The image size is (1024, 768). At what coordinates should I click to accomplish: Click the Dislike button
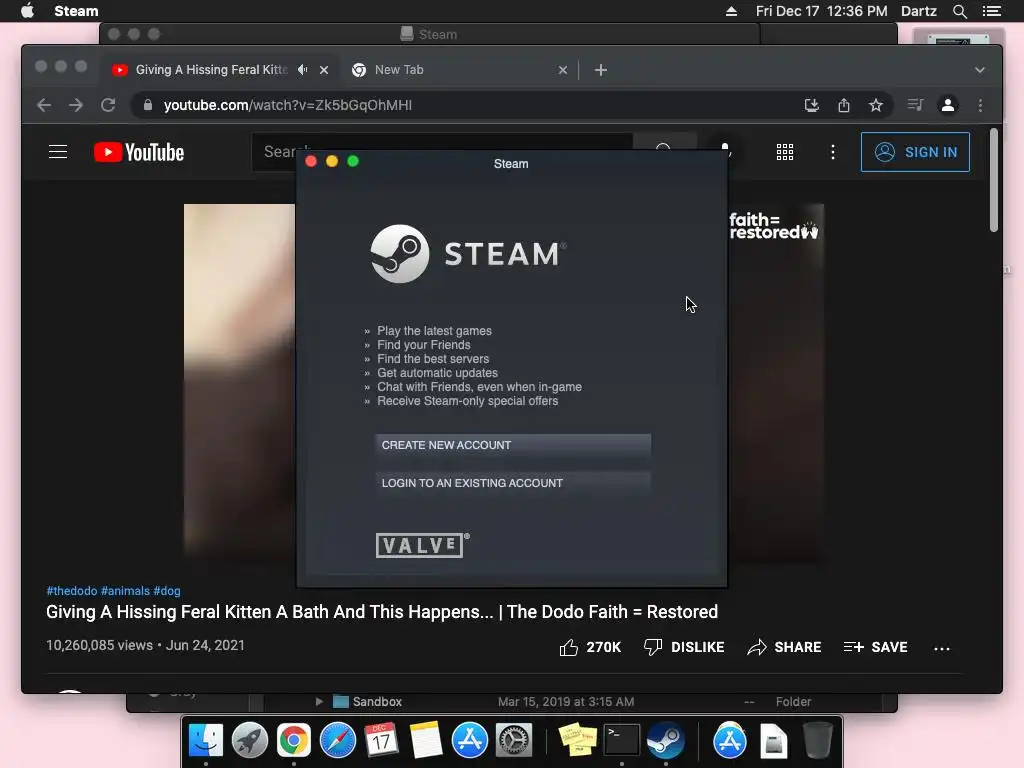coord(684,647)
